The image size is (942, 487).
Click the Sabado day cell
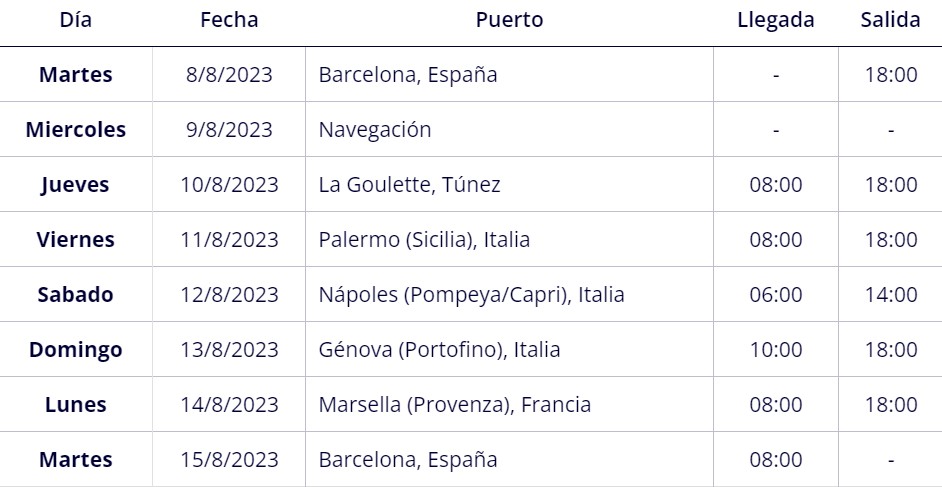76,295
